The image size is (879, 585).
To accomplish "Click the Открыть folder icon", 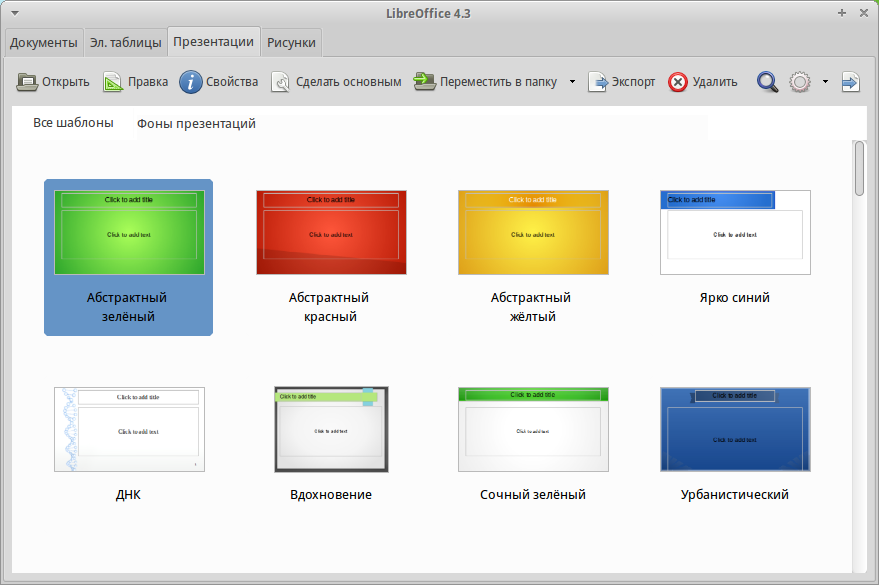I will [x=27, y=82].
